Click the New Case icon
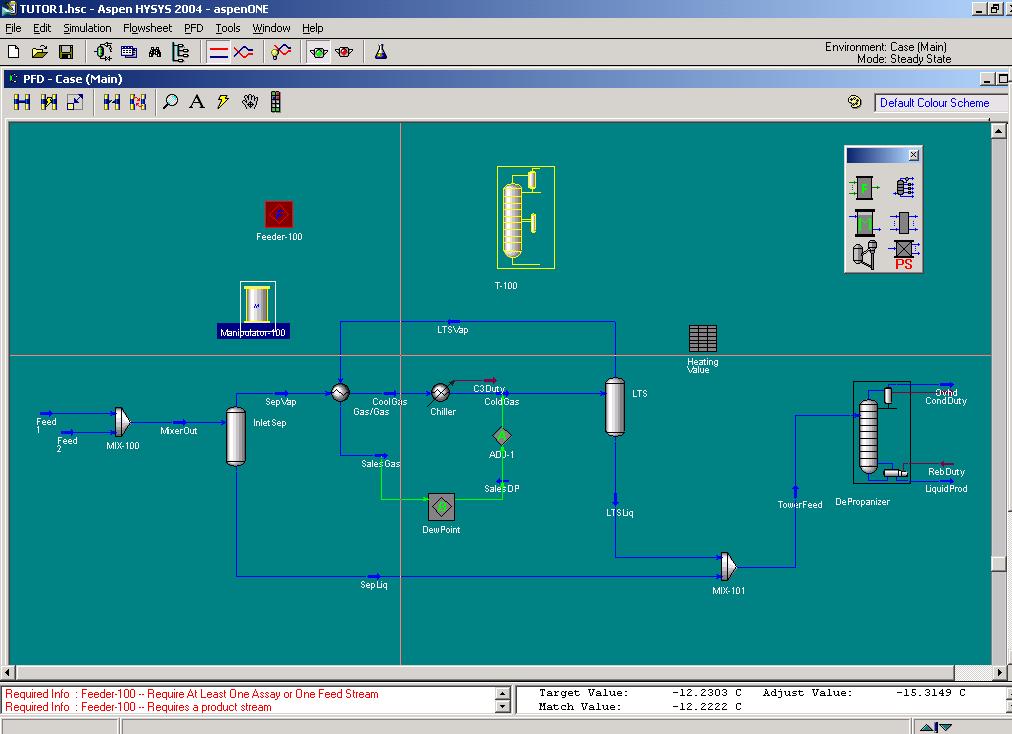The image size is (1012, 734). (14, 52)
